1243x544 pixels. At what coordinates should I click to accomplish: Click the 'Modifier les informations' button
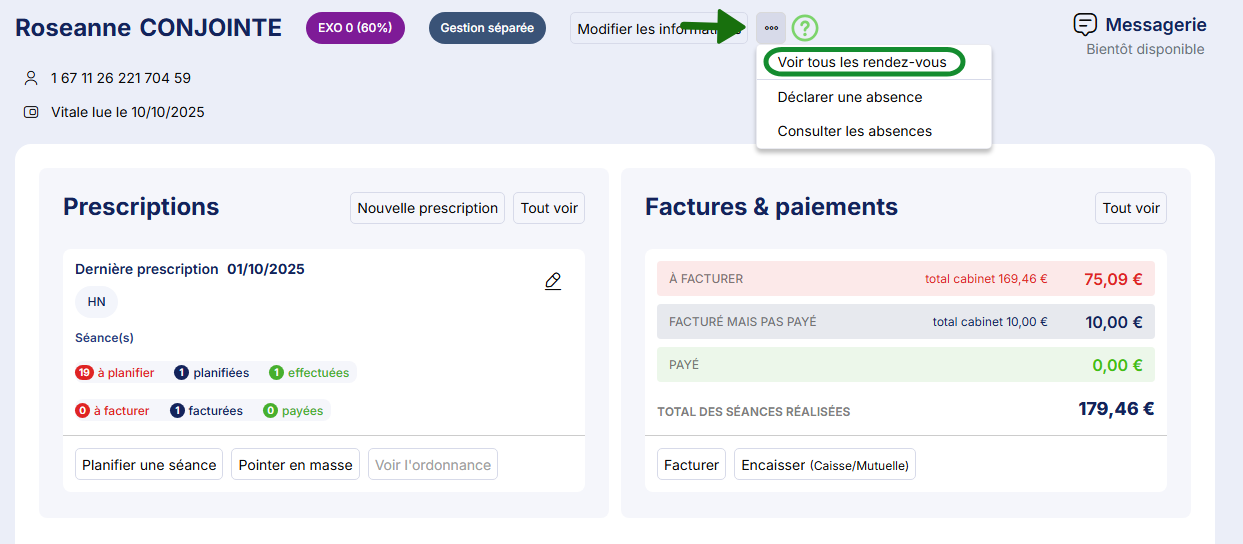pyautogui.click(x=645, y=29)
